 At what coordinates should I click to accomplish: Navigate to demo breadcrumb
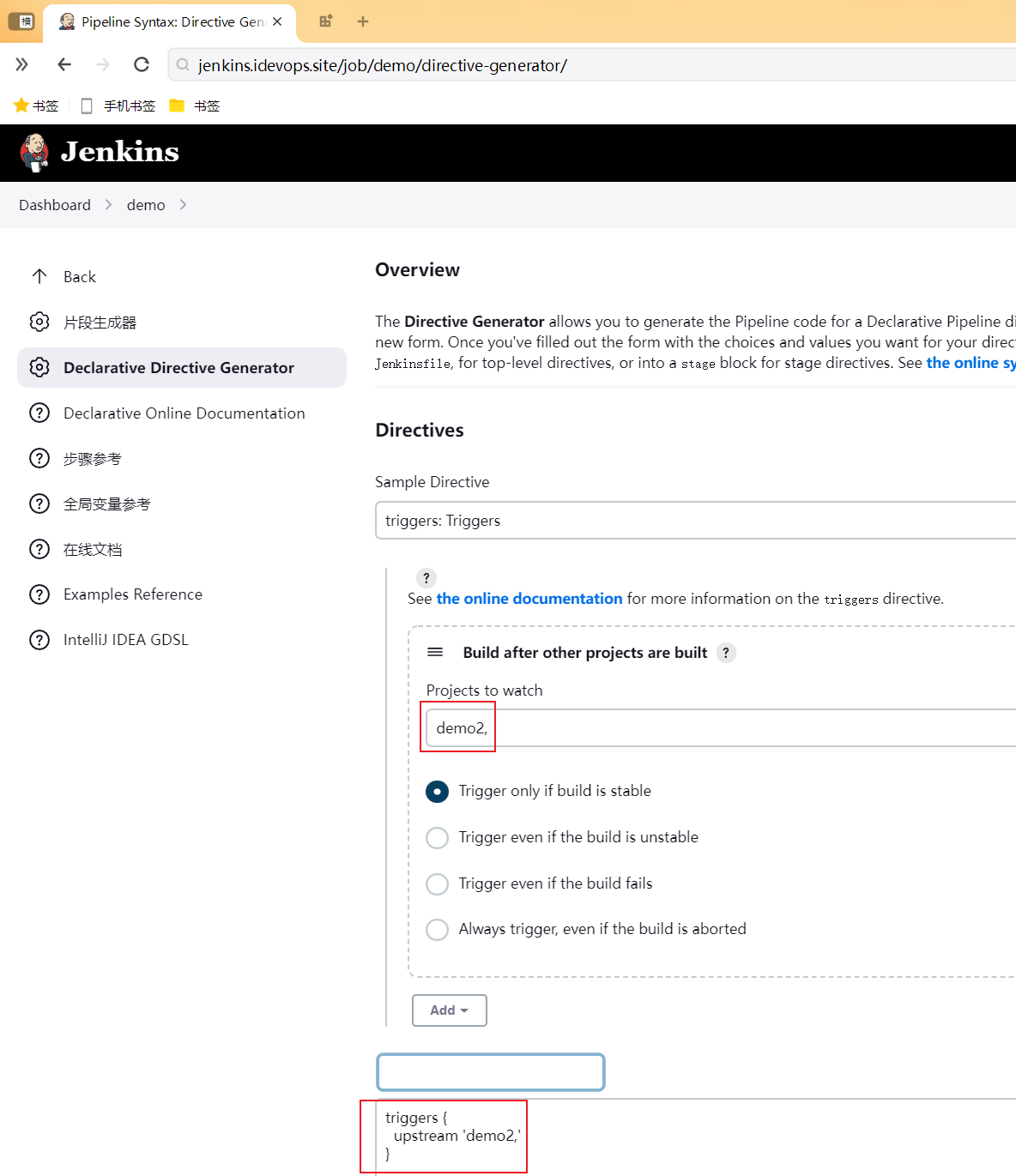pyautogui.click(x=146, y=205)
